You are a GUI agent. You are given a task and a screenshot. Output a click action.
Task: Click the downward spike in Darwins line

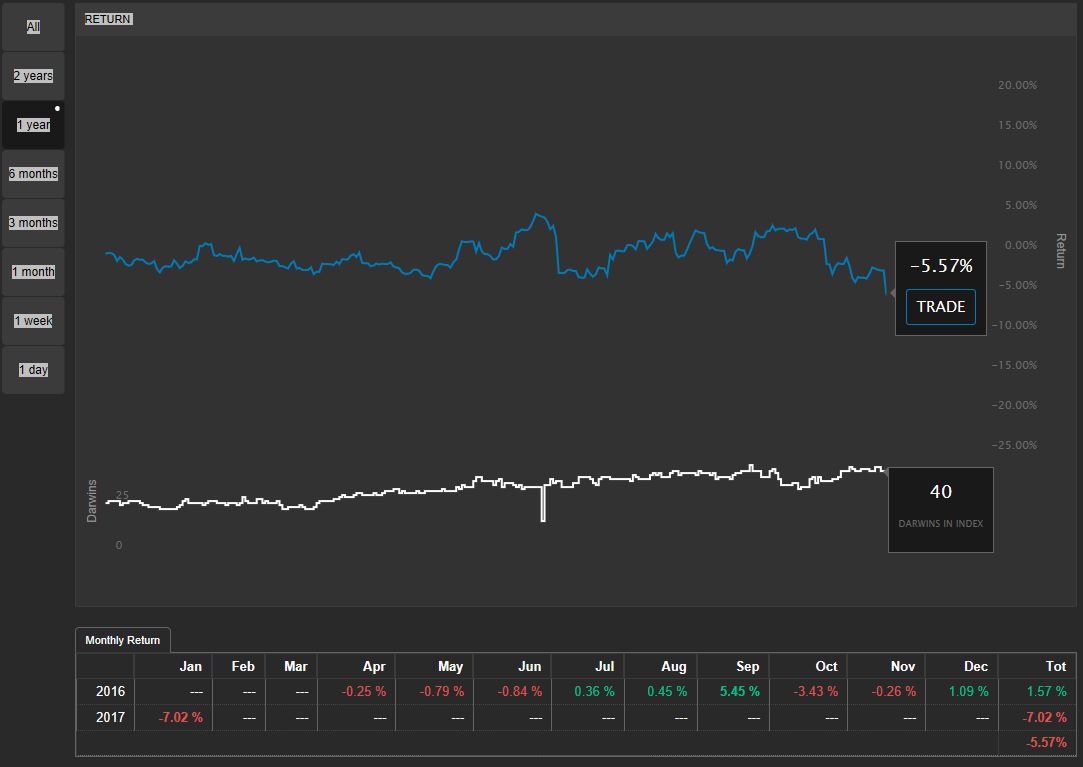pyautogui.click(x=543, y=505)
